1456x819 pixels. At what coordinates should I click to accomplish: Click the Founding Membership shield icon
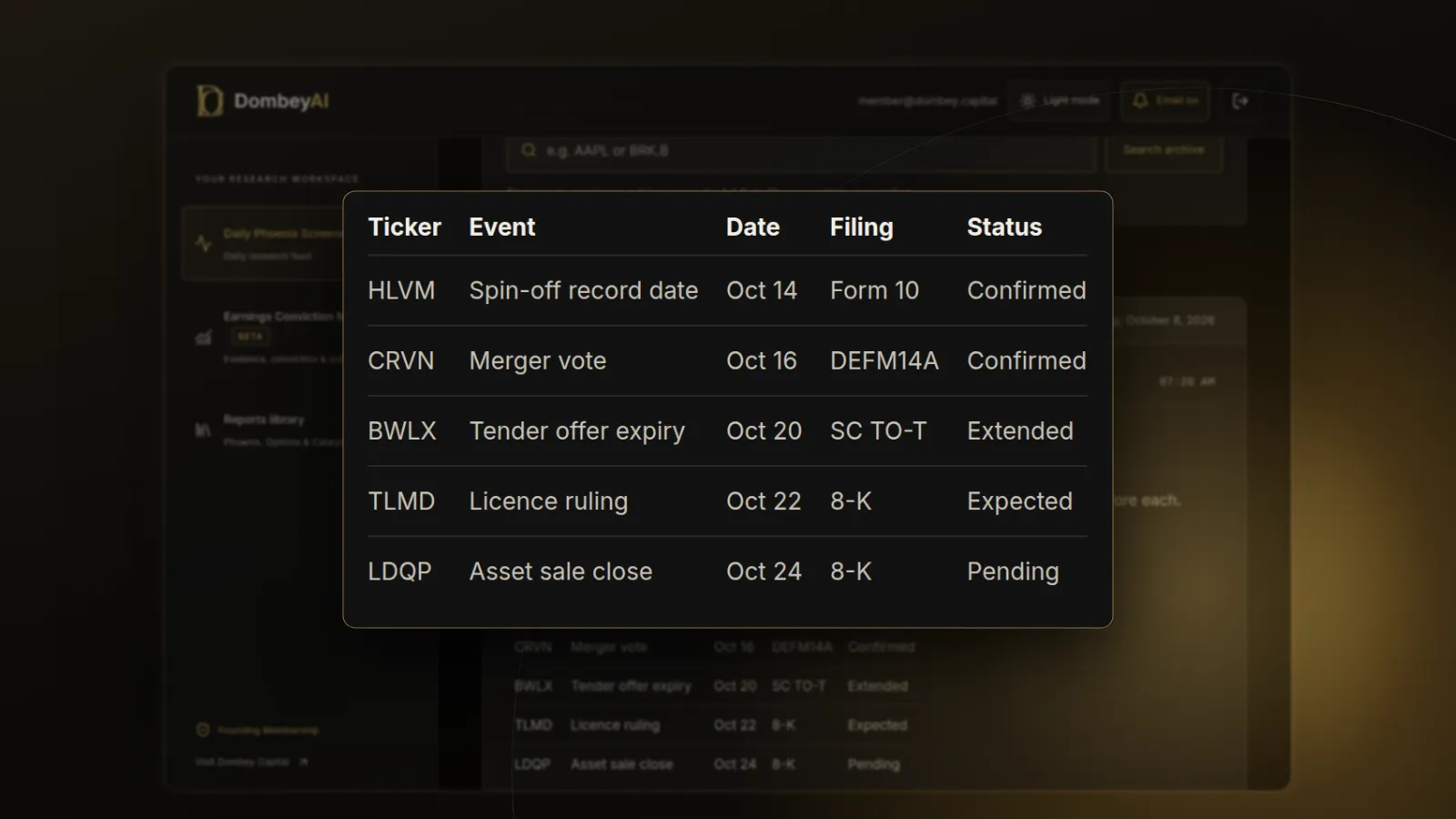click(x=203, y=730)
